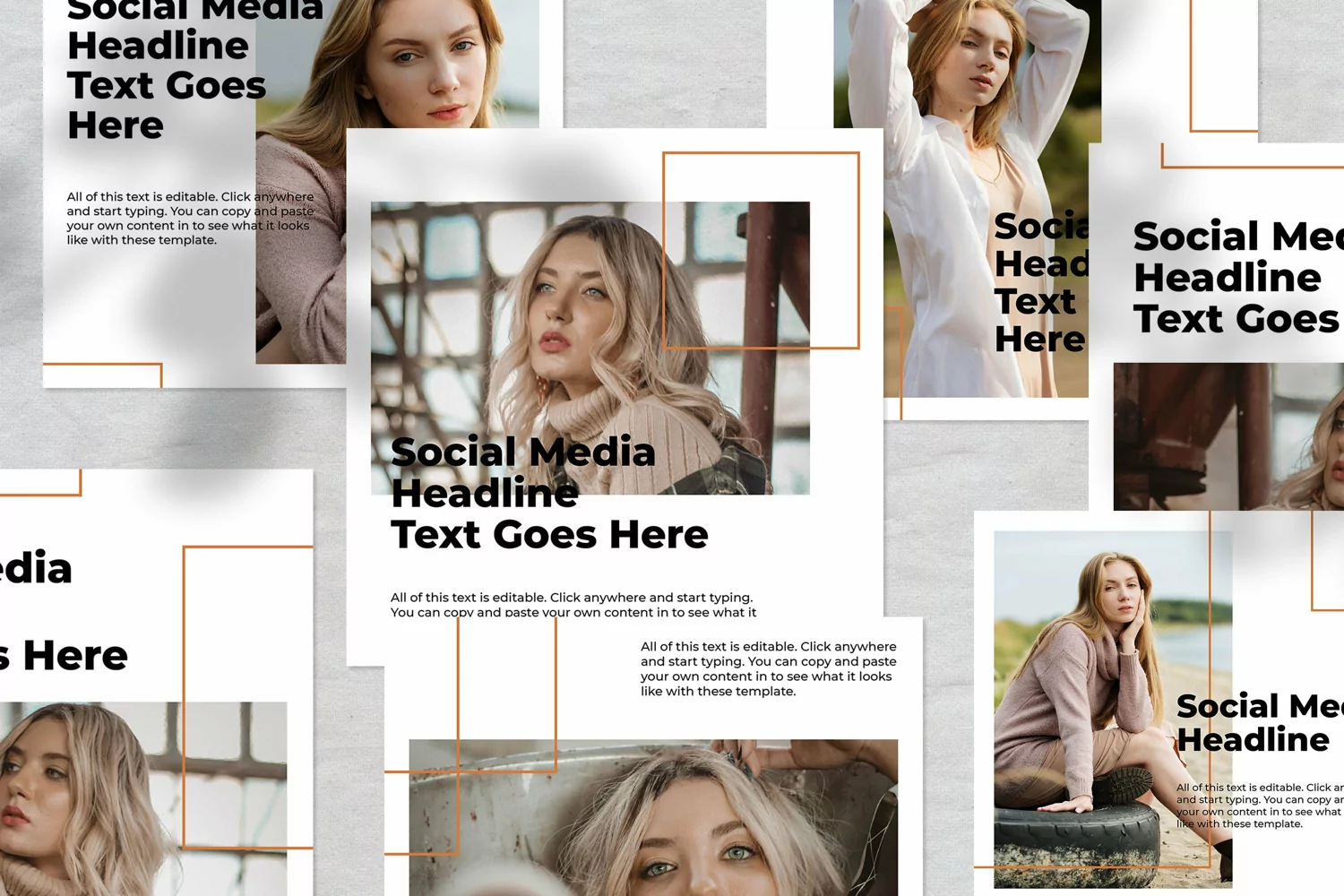Click the single-line "Text Goes Here" headline
The width and height of the screenshot is (1344, 896).
point(549,535)
